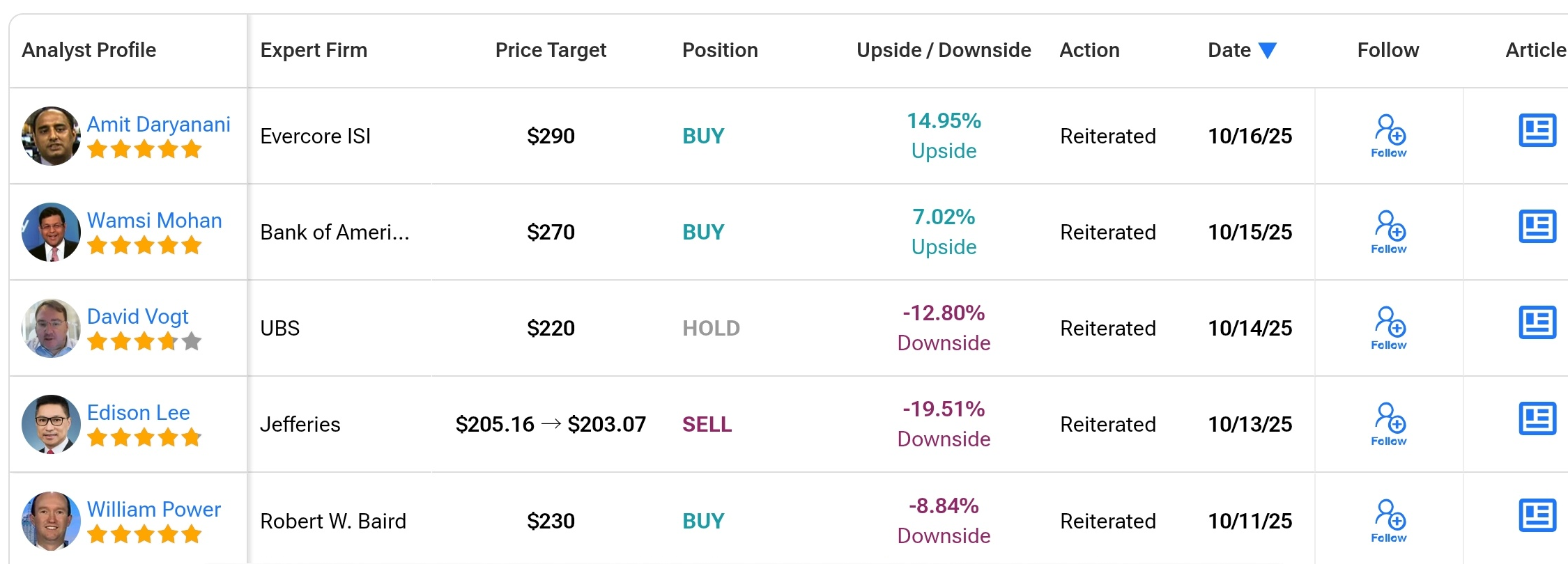Screen dimensions: 1568x564
Task: Go to David Vogt's profile
Action: [137, 316]
